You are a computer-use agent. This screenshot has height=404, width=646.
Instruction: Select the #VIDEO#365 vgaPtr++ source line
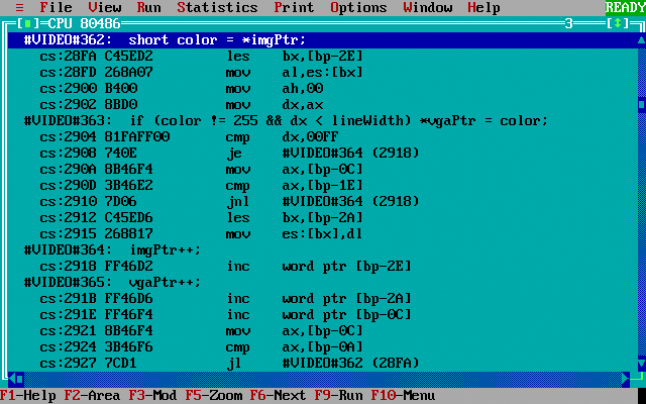click(323, 283)
